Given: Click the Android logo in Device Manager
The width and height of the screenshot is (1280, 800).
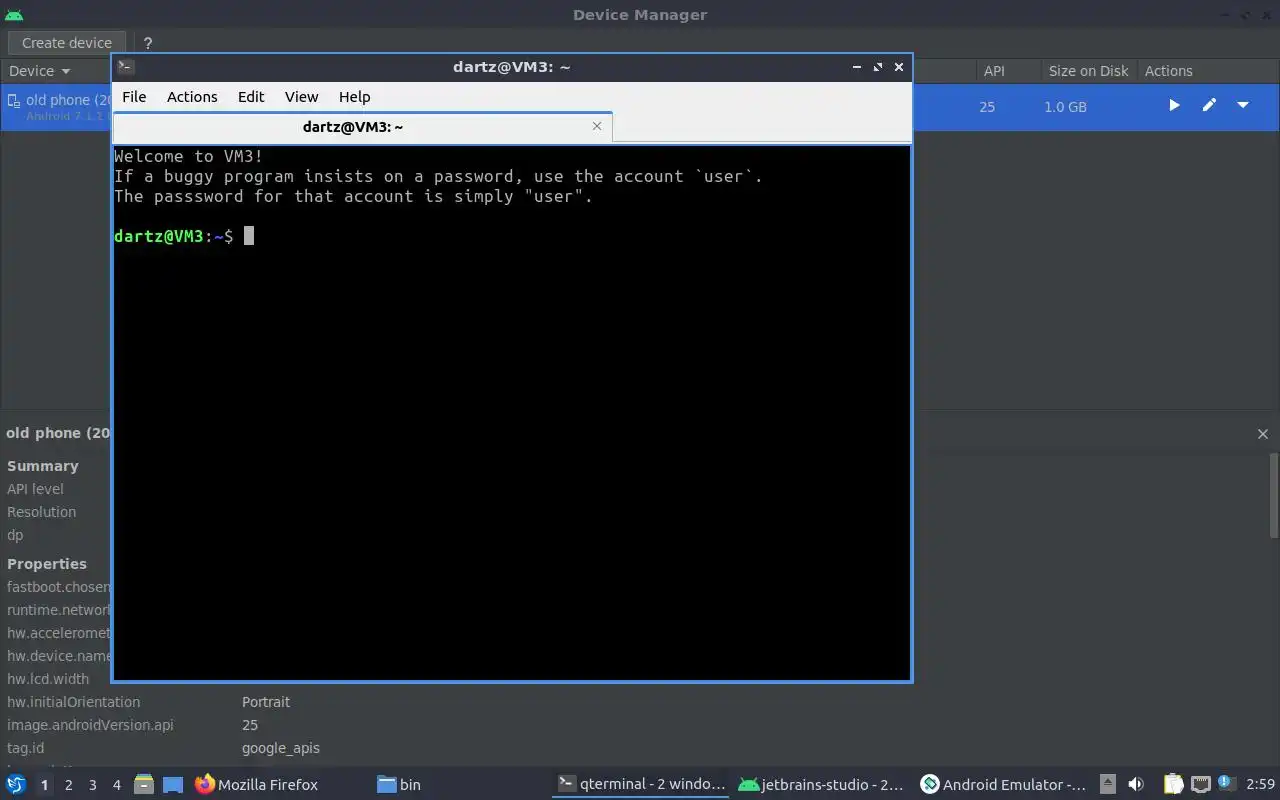Looking at the screenshot, I should tap(14, 14).
